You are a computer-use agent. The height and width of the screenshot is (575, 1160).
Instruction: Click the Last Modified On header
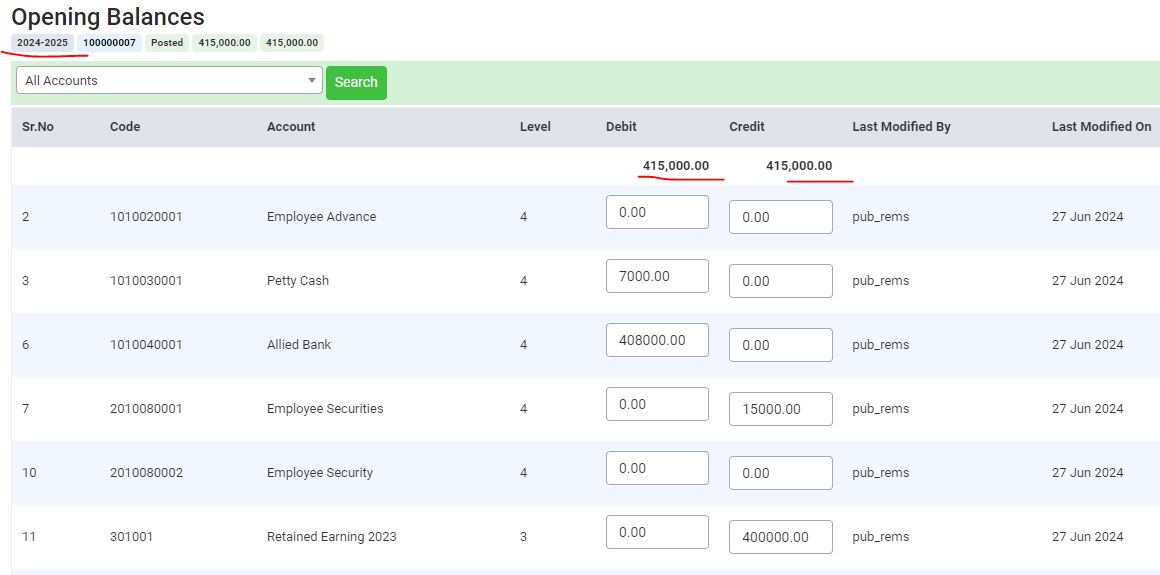(x=1101, y=127)
